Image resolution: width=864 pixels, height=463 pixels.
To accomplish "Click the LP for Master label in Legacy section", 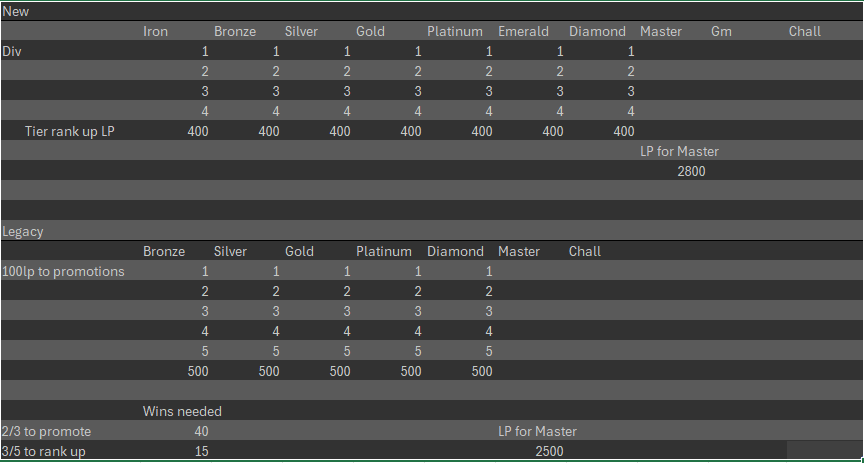I will [537, 432].
